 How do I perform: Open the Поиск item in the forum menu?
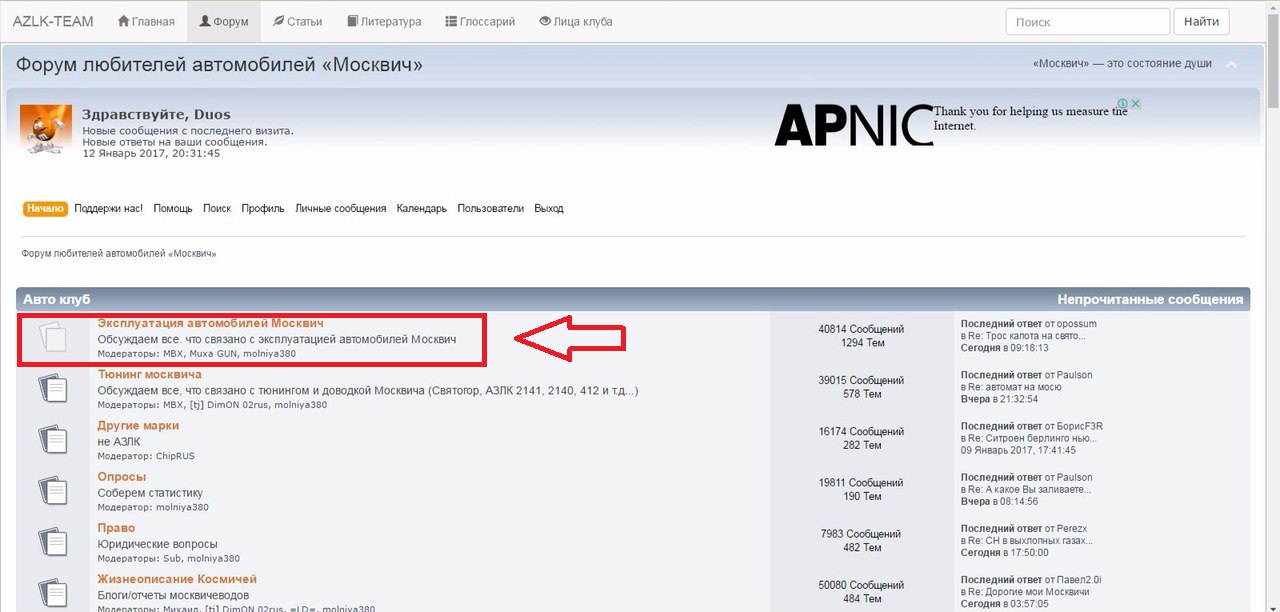point(217,209)
